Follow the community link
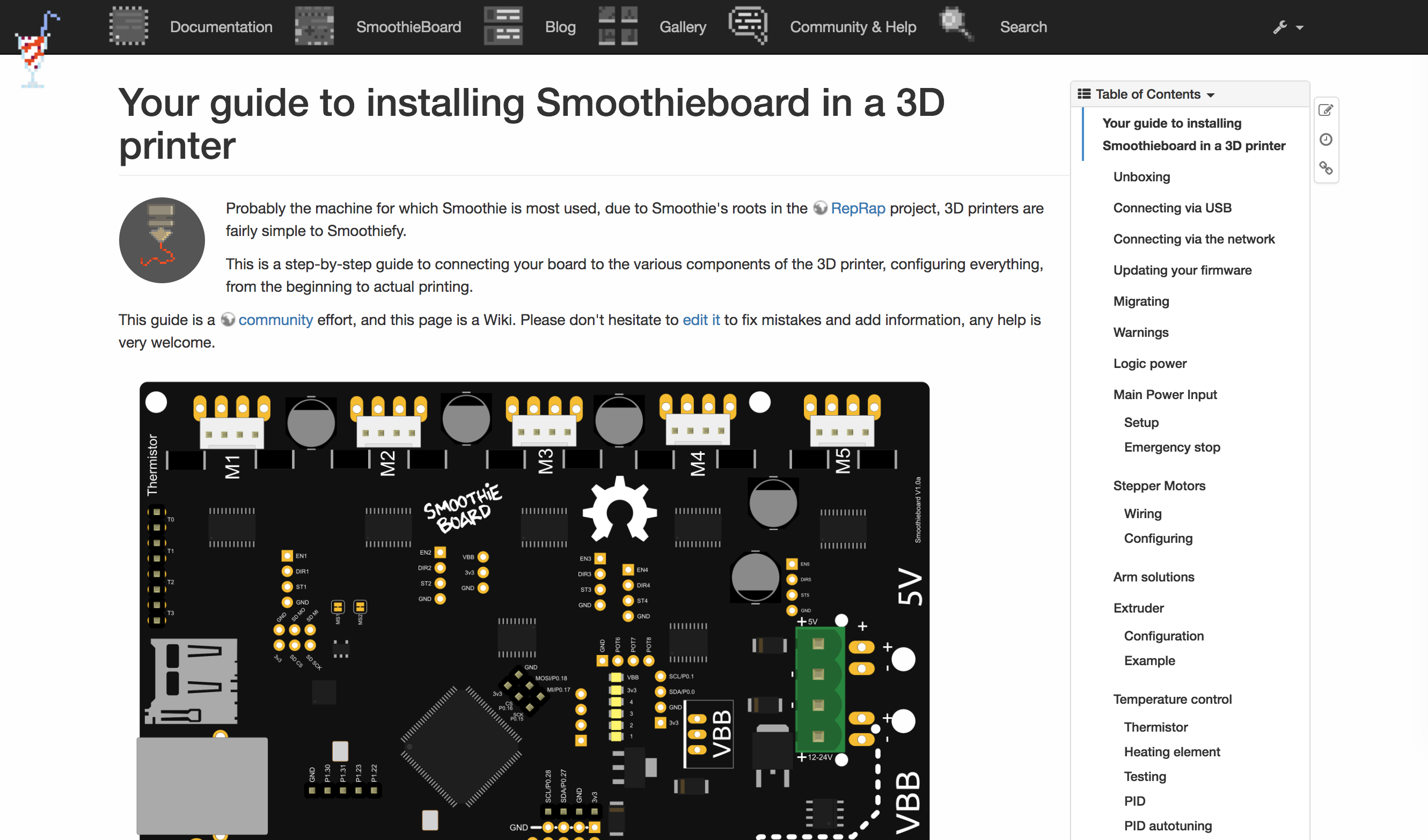Screen dimensions: 1428x840 [275, 320]
